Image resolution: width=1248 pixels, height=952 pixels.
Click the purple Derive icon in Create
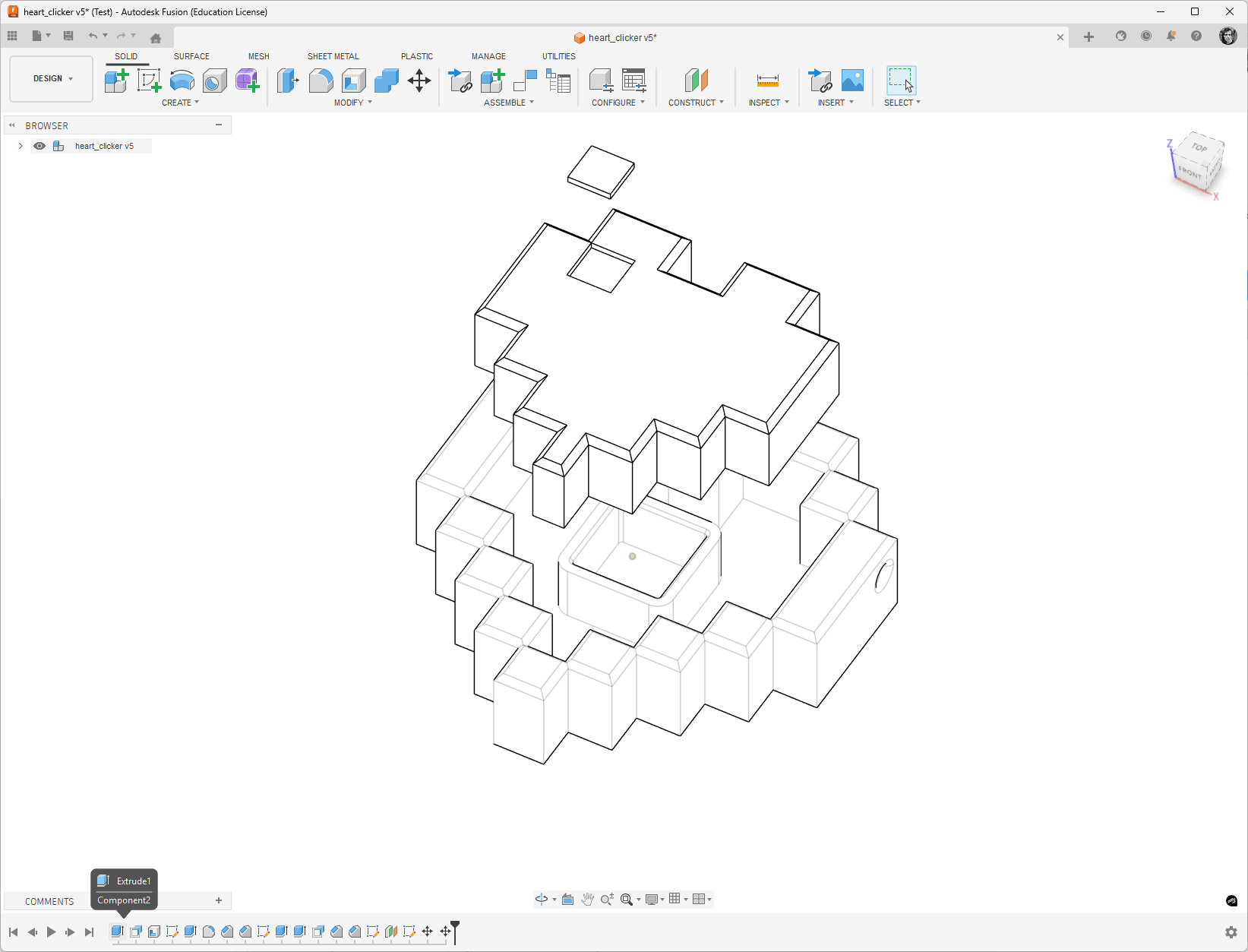pos(247,81)
